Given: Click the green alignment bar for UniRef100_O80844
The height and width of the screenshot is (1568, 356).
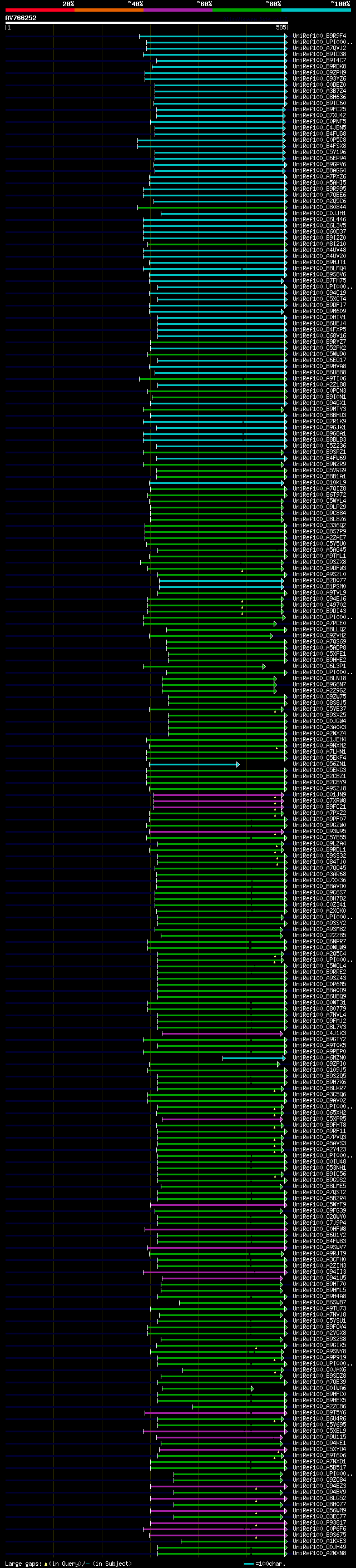Looking at the screenshot, I should click(x=212, y=207).
